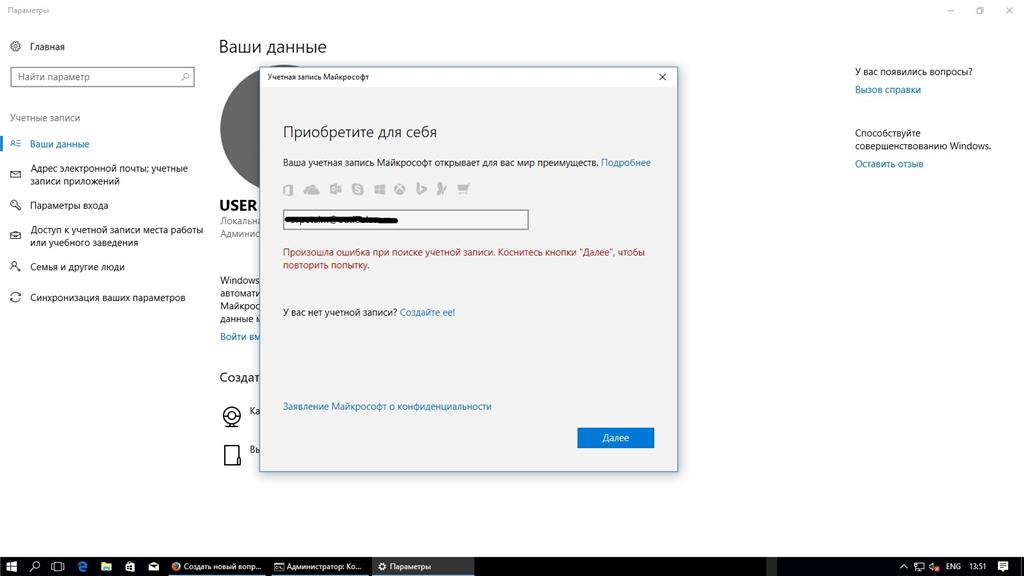Image resolution: width=1024 pixels, height=576 pixels.
Task: Open the Windows Start menu
Action: point(11,566)
